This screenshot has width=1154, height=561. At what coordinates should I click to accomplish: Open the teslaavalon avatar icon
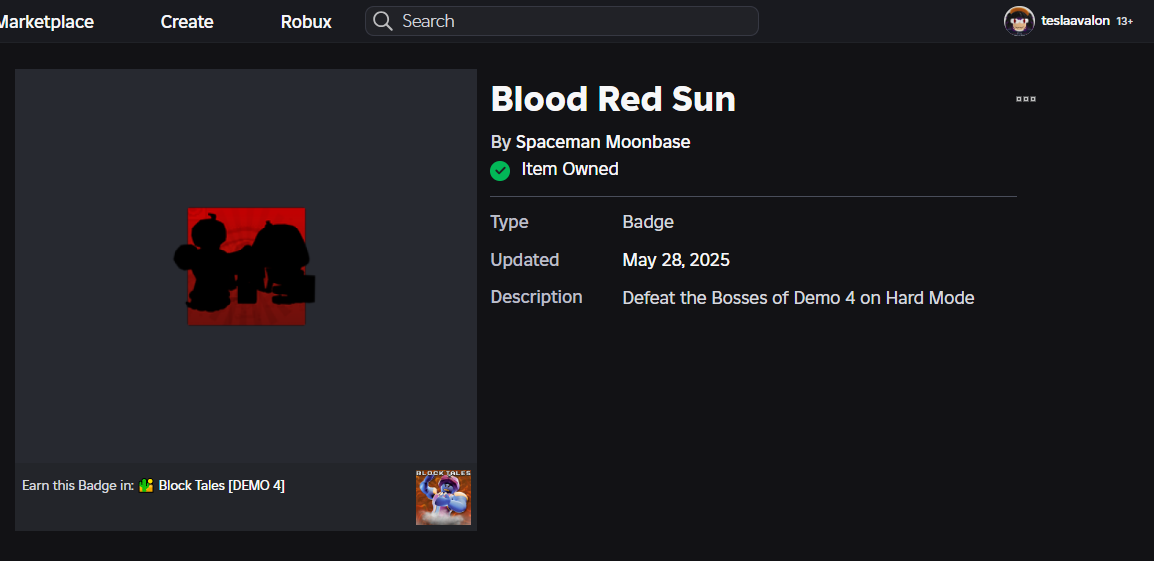coord(1019,21)
